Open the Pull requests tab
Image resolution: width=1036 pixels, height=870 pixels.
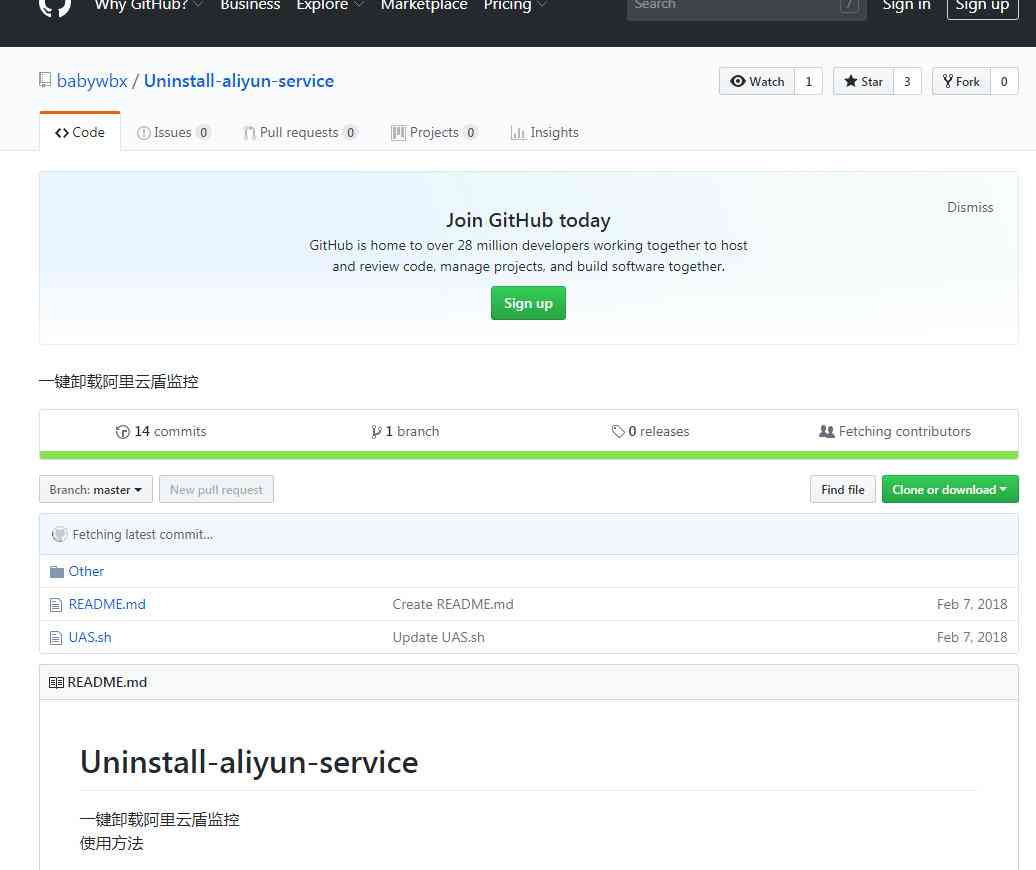pos(301,132)
